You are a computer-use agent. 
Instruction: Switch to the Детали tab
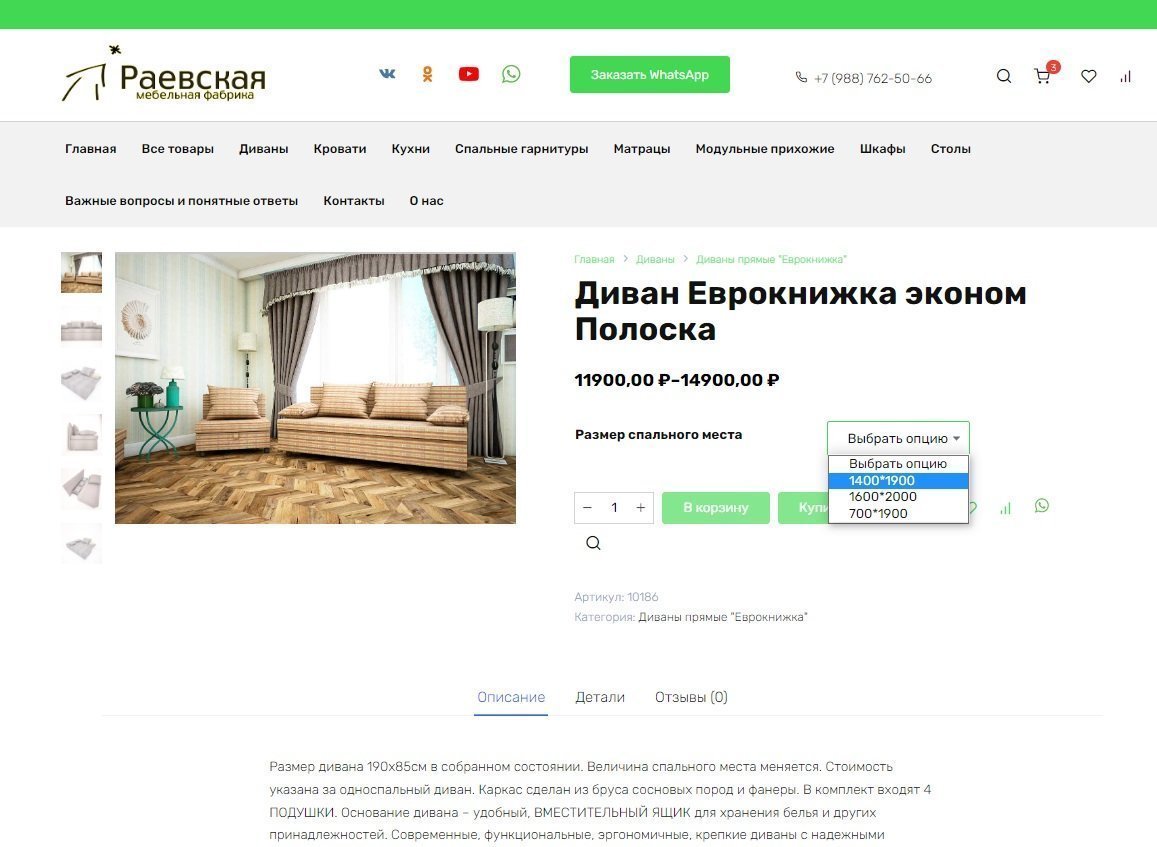(x=600, y=697)
